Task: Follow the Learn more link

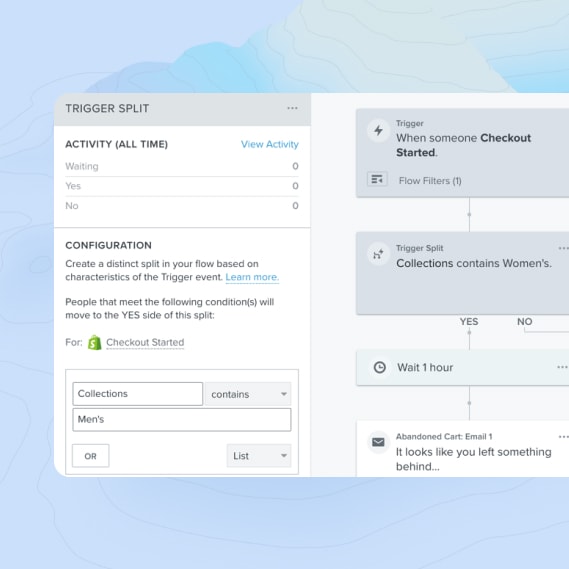Action: pyautogui.click(x=252, y=277)
